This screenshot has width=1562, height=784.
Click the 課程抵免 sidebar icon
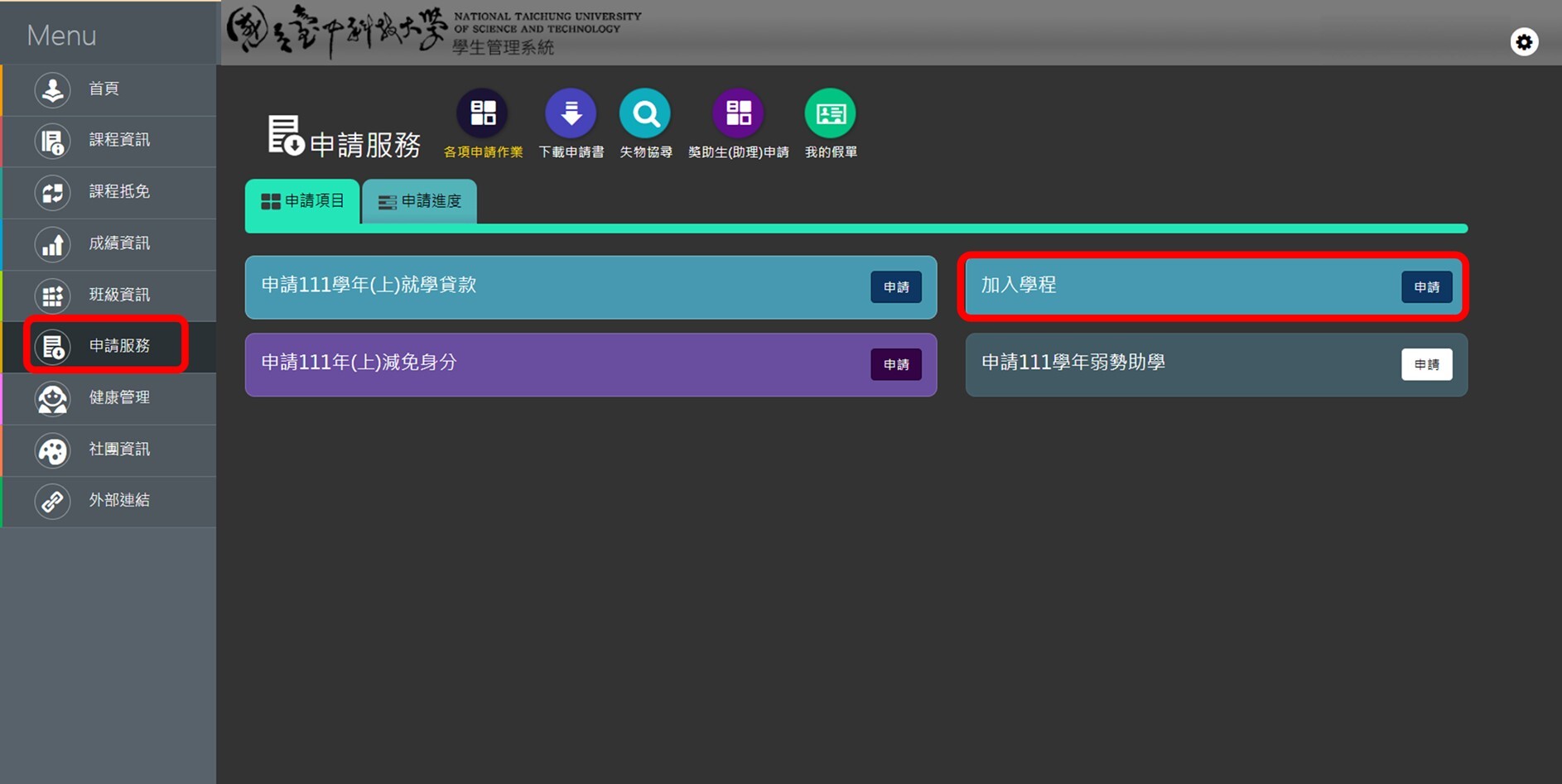pos(52,192)
